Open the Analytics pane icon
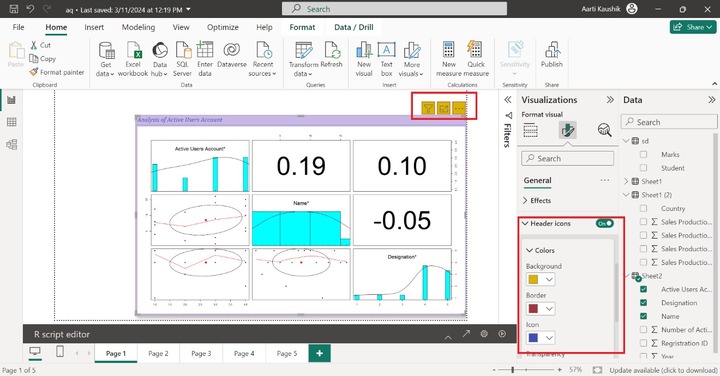 coord(604,130)
